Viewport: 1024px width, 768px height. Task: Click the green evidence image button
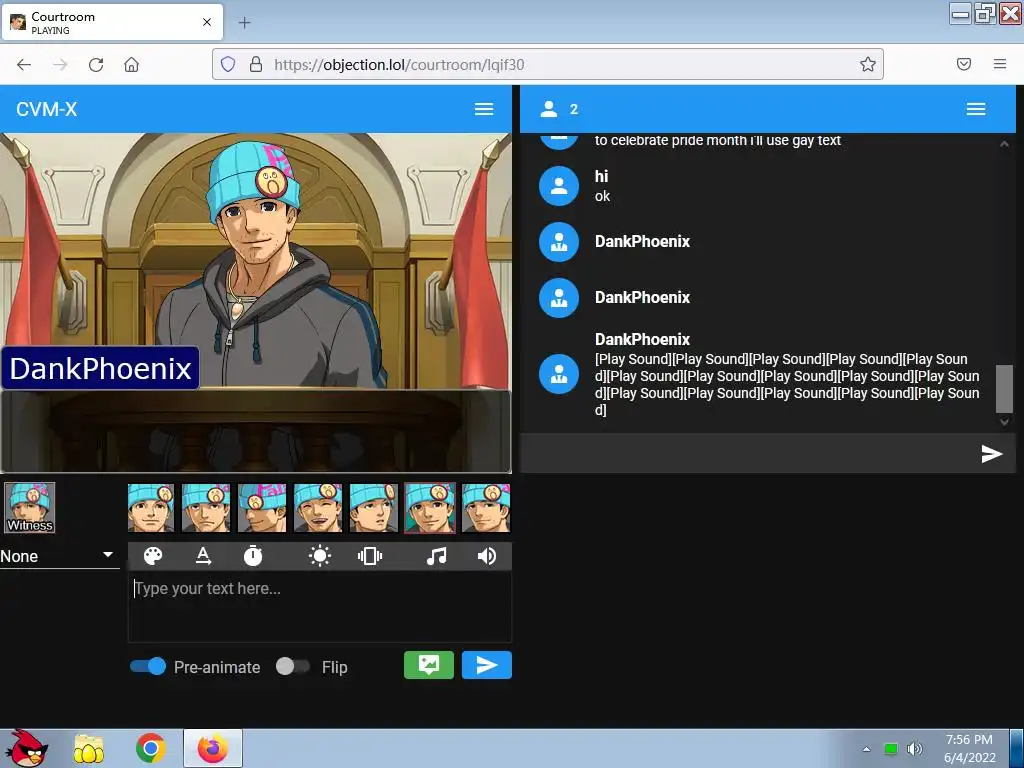[428, 665]
